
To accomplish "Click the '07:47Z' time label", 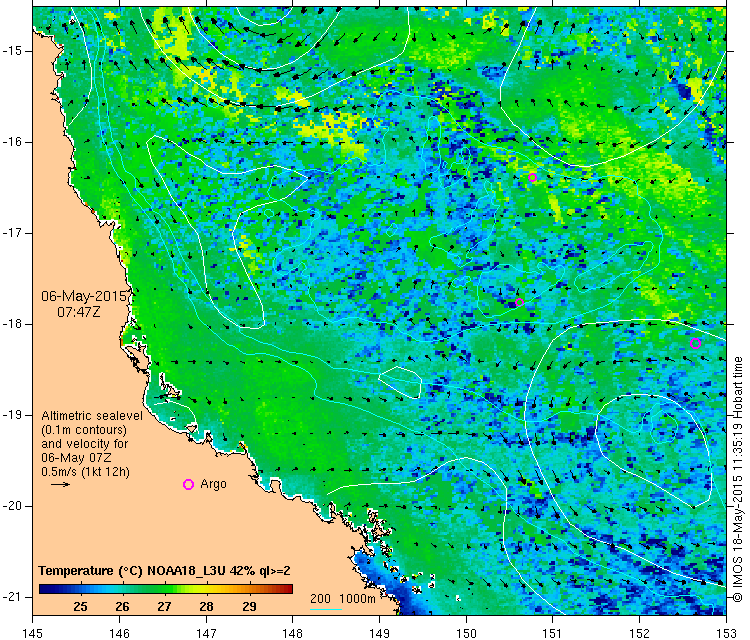I will [79, 312].
